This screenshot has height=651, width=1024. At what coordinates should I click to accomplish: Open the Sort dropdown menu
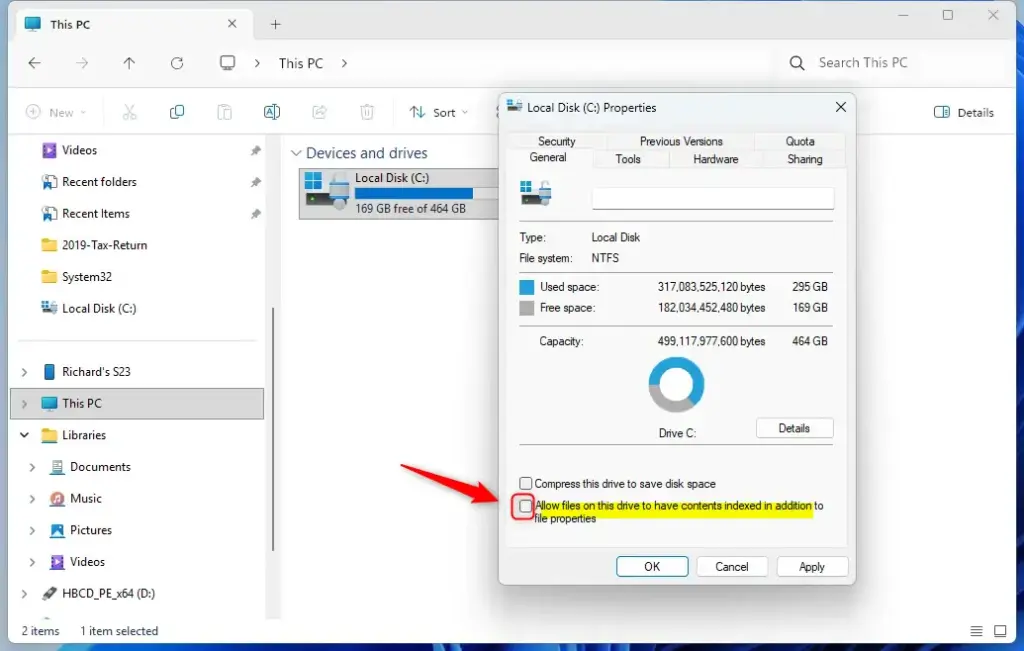click(438, 112)
